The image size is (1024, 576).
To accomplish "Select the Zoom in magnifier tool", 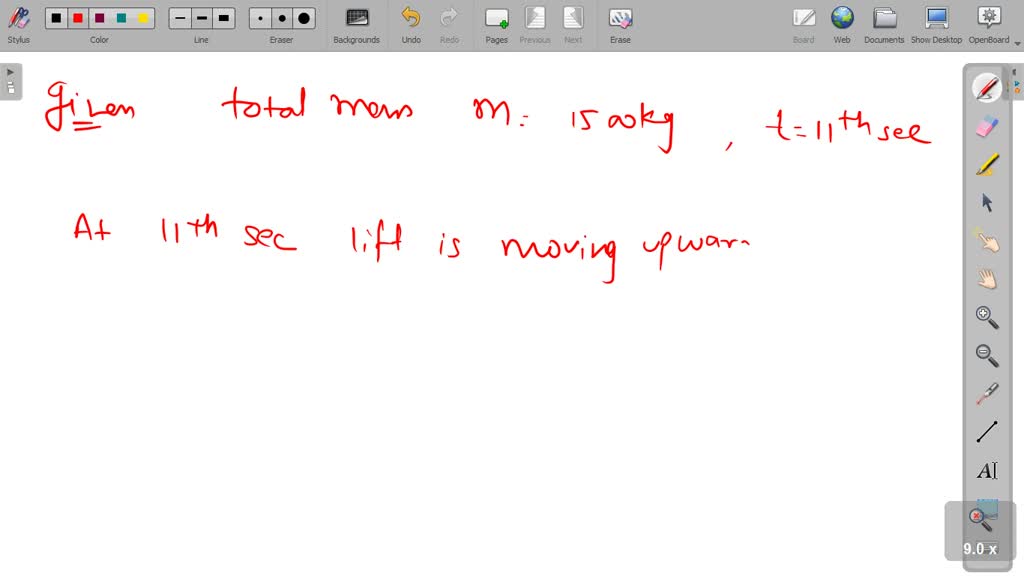I will [987, 317].
